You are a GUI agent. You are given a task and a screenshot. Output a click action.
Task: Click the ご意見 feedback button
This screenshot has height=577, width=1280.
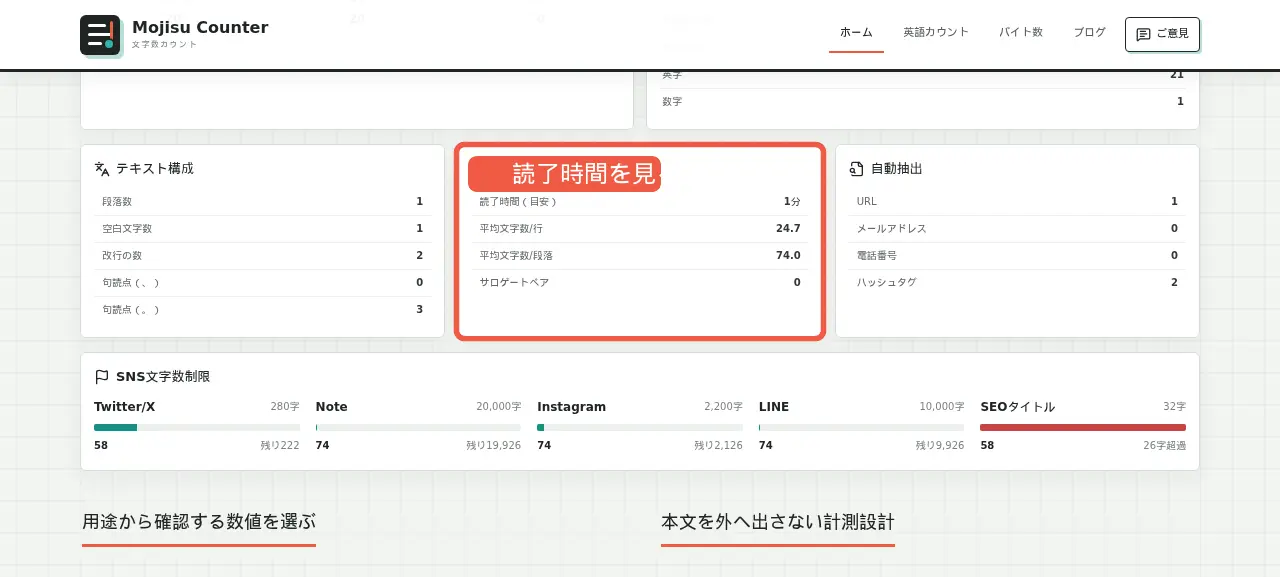click(1162, 34)
